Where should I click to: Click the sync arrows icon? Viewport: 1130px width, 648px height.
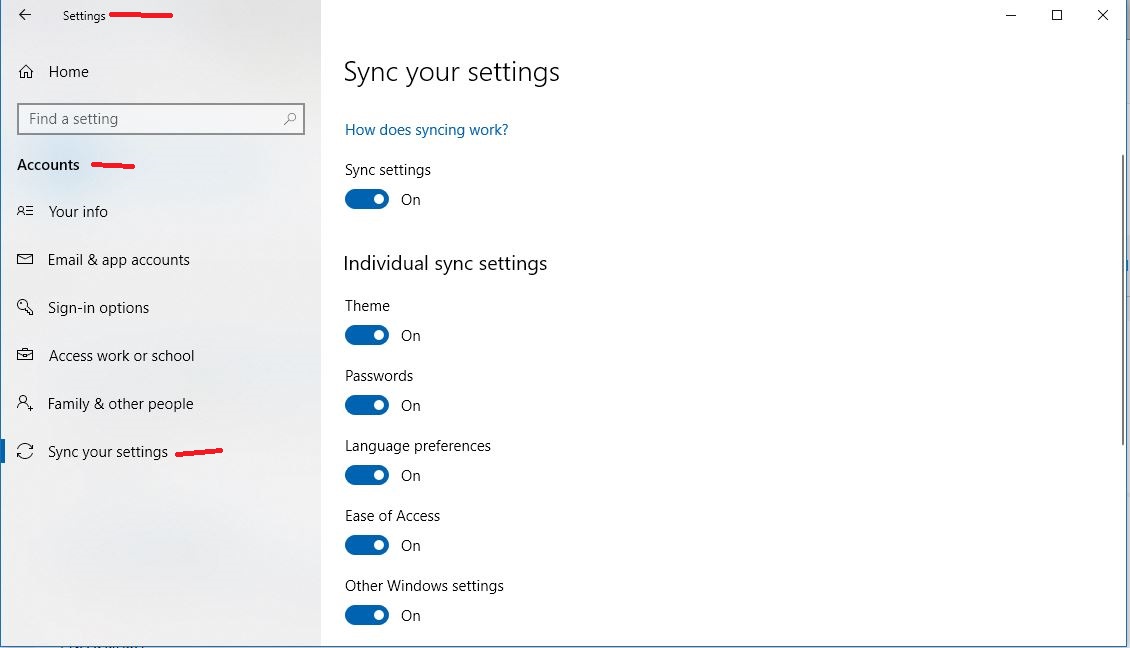(25, 451)
